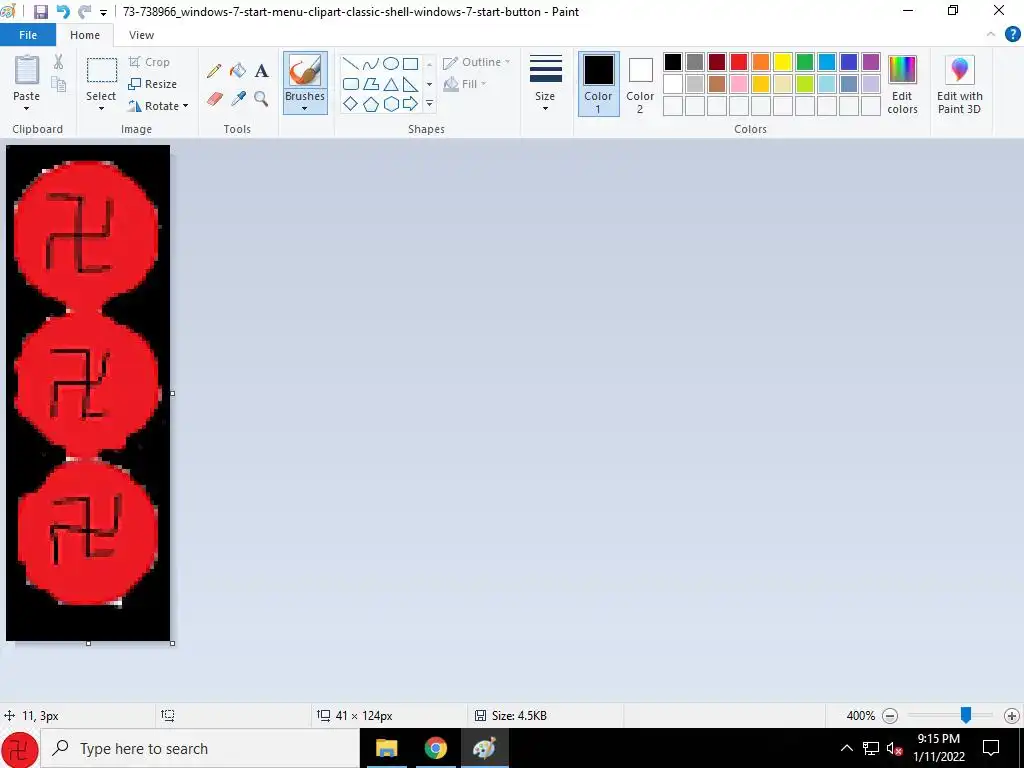The image size is (1024, 768).
Task: Expand the full Shapes gallery
Action: [429, 104]
